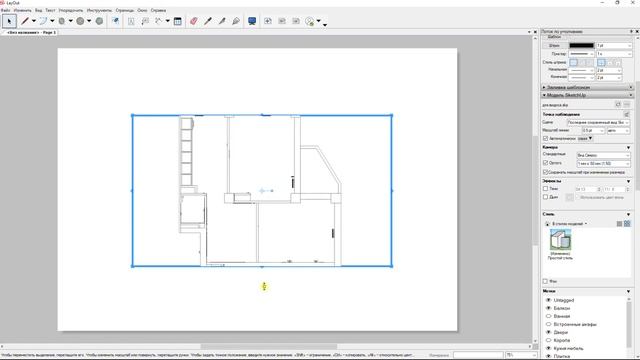Activate the Offset tool icon
This screenshot has height=360, width=640.
pyautogui.click(x=116, y=21)
